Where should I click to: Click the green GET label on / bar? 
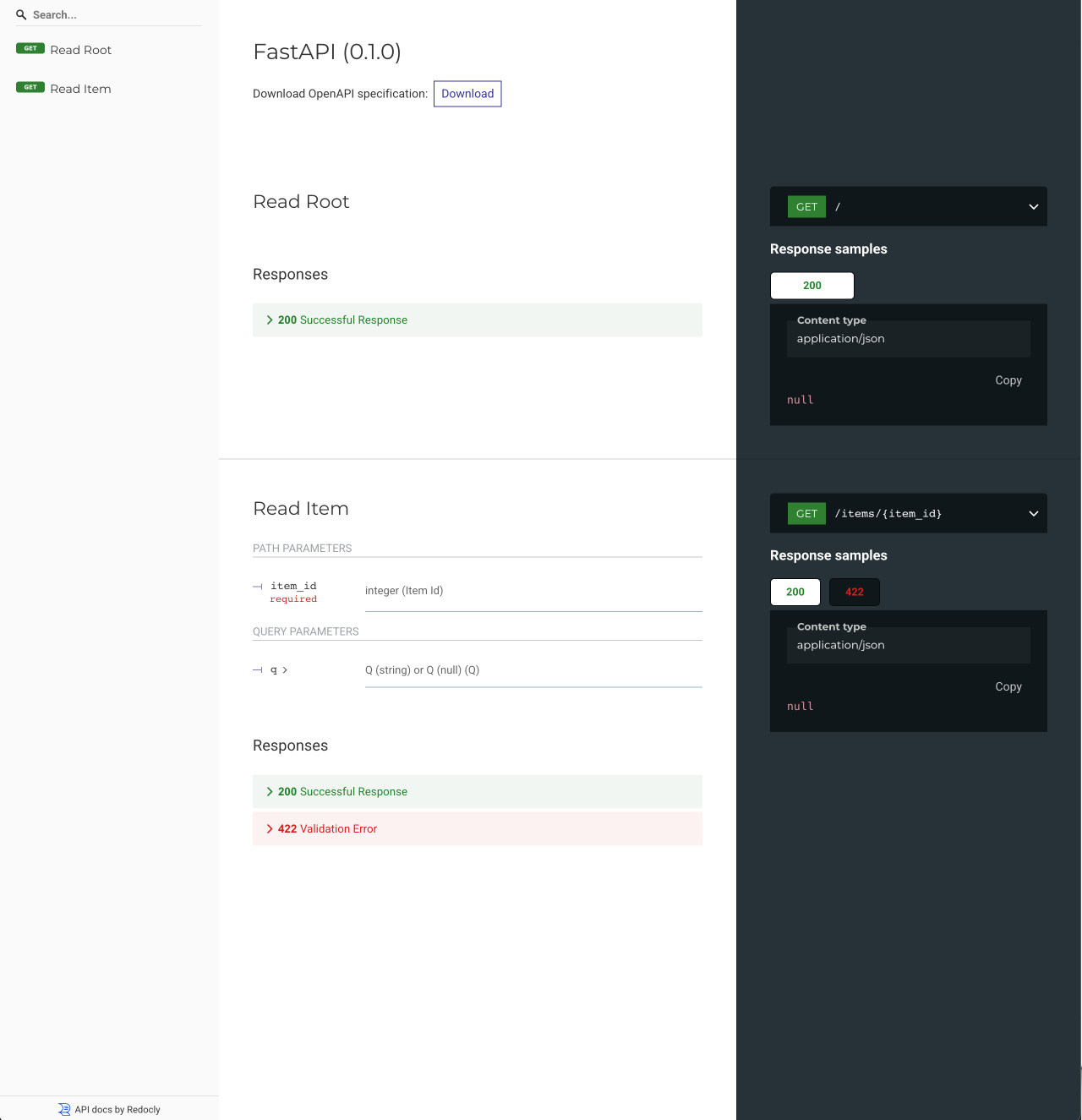(806, 207)
